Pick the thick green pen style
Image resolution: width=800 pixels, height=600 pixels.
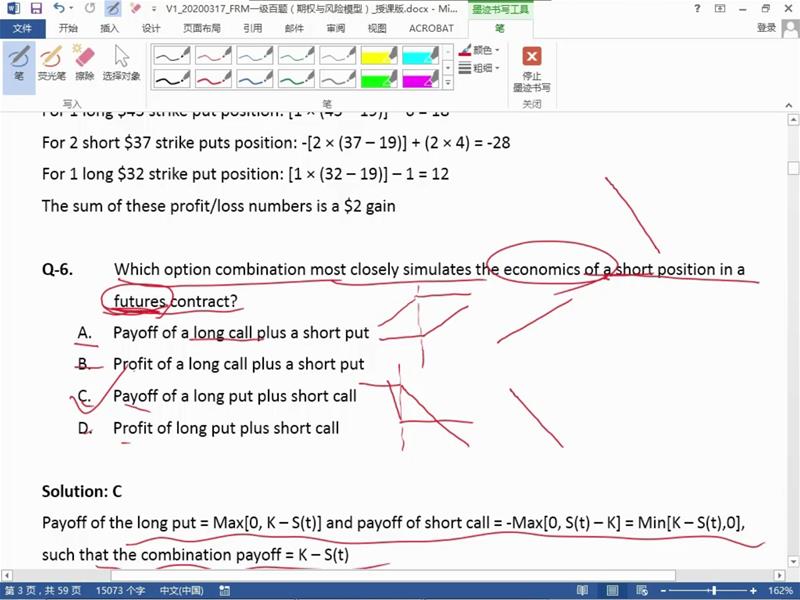tap(296, 79)
